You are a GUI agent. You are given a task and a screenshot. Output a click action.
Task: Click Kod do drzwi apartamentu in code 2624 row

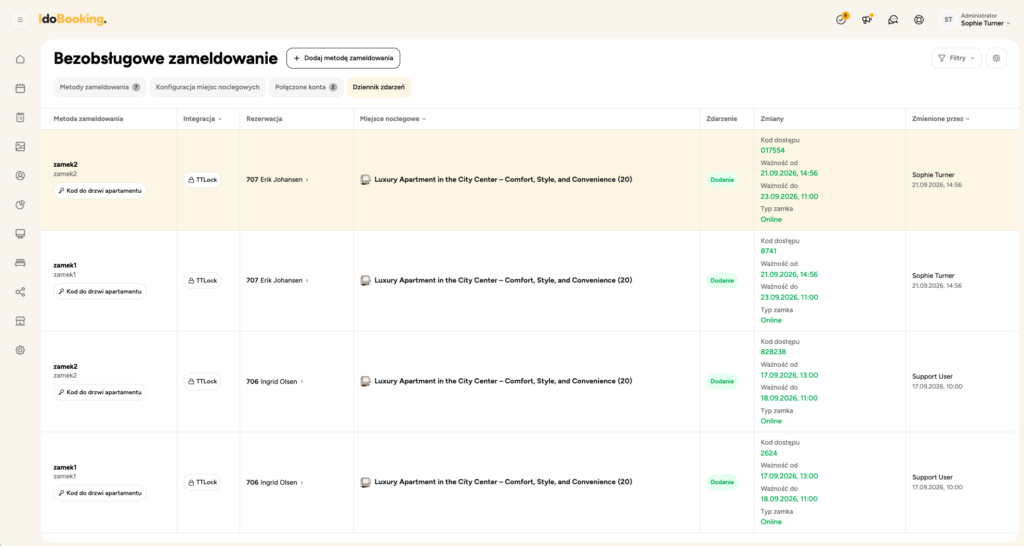[100, 493]
